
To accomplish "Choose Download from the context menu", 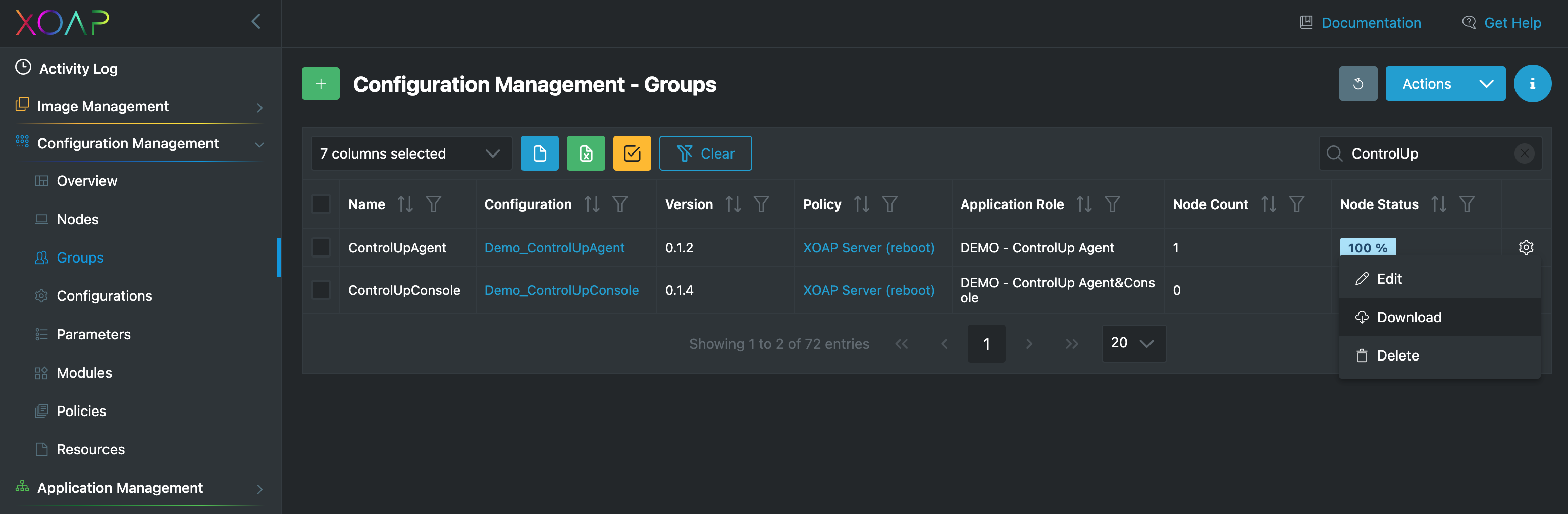I will click(1439, 317).
